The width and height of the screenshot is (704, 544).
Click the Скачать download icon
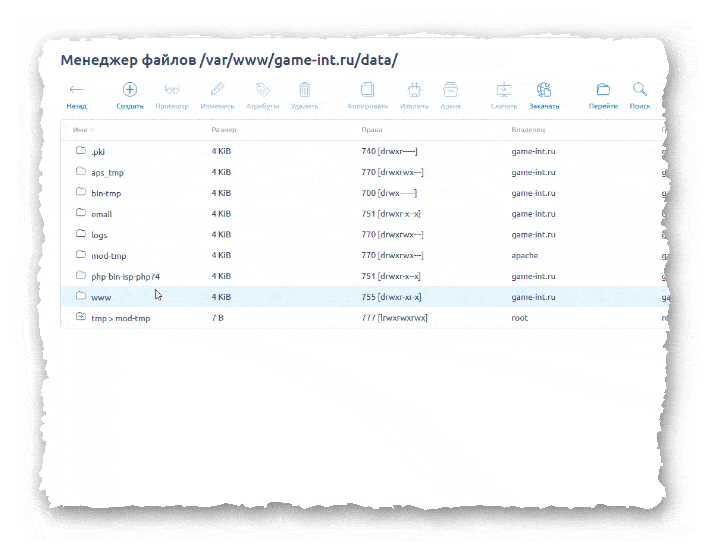(x=504, y=90)
